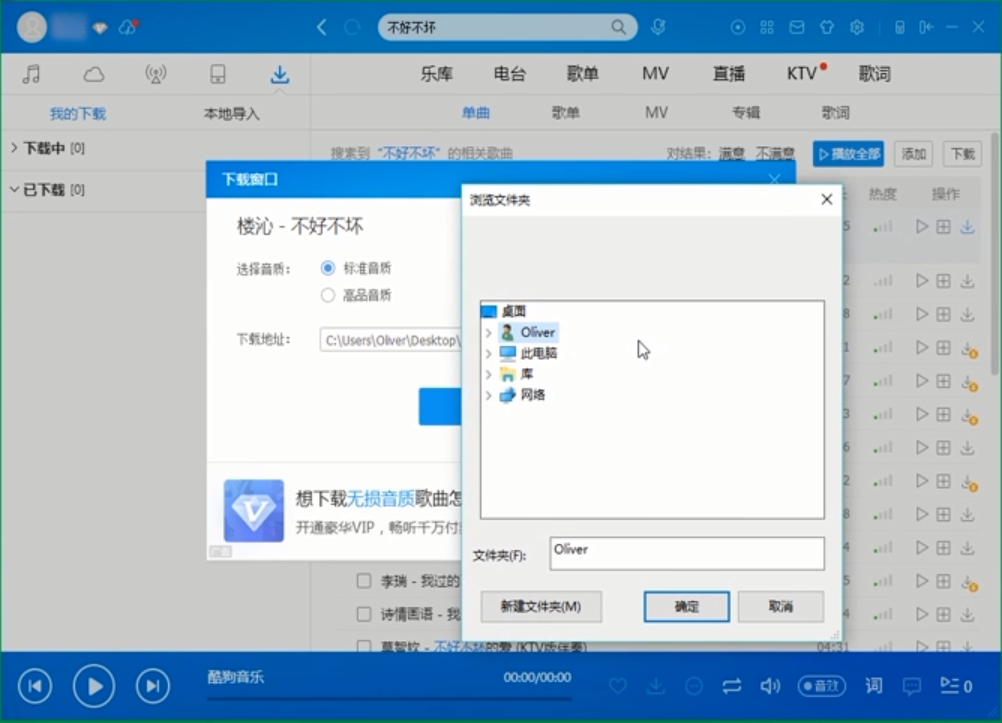The width and height of the screenshot is (1002, 723).
Task: Show lyrics with the 词 icon
Action: 874,686
